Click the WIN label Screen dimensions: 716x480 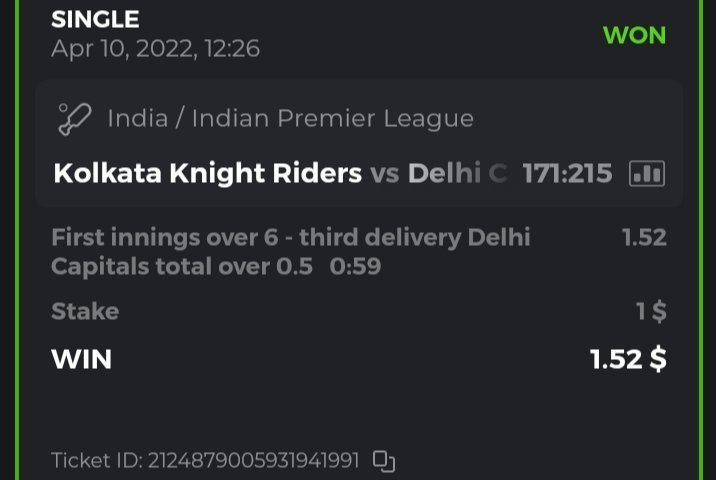pos(81,359)
